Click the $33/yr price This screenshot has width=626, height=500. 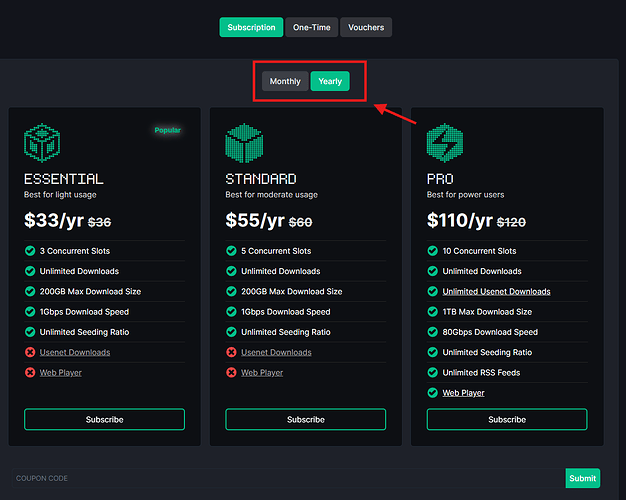click(x=54, y=220)
